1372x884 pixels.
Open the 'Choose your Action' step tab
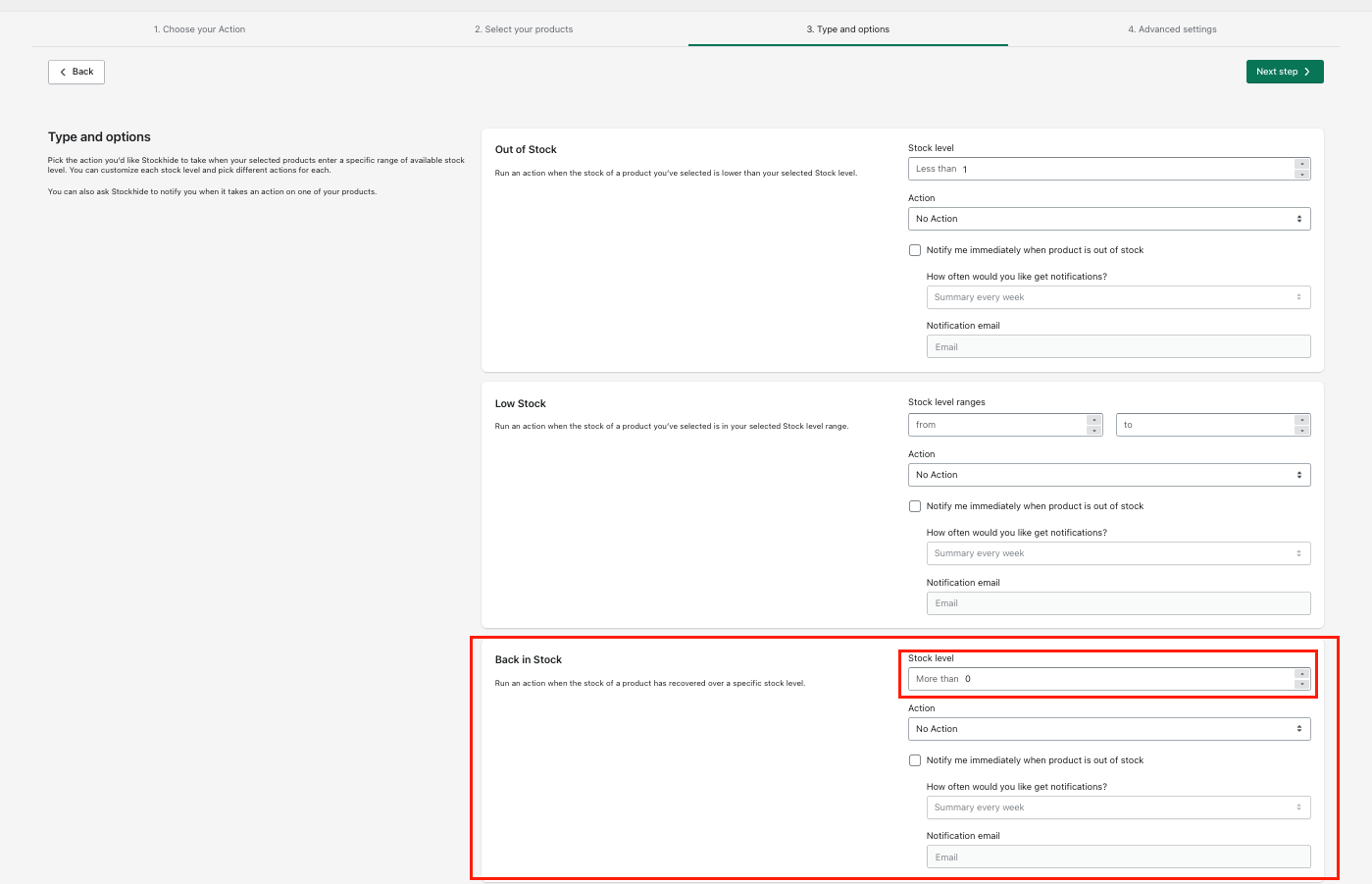coord(199,29)
